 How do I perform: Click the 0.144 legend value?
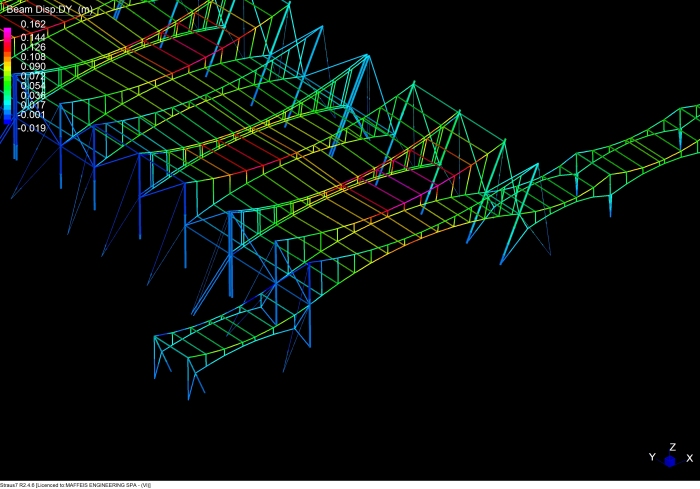[x=33, y=38]
